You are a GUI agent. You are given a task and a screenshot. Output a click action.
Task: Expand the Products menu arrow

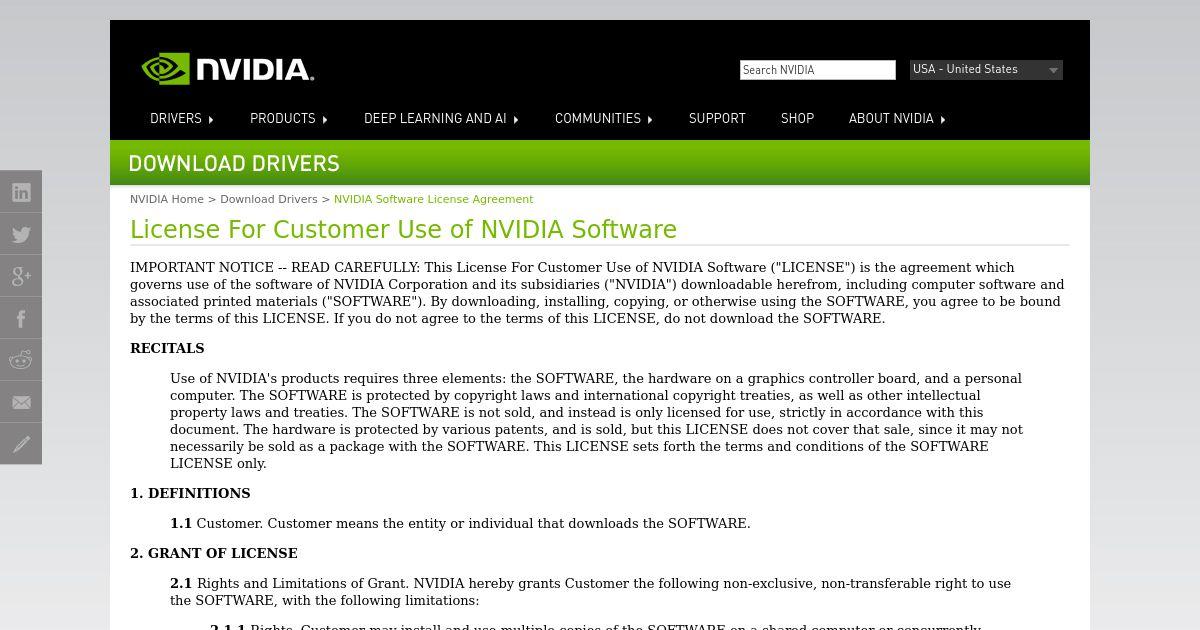coord(325,120)
